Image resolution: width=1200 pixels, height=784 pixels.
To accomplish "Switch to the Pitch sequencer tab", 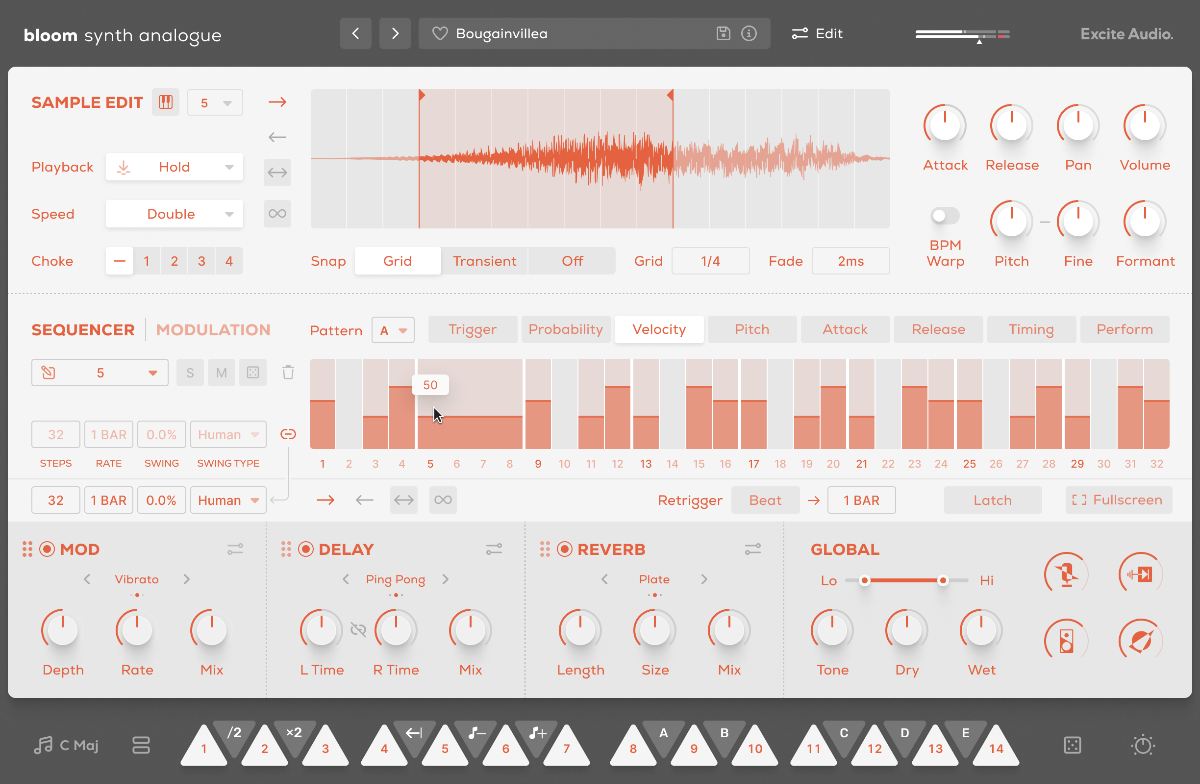I will [752, 329].
